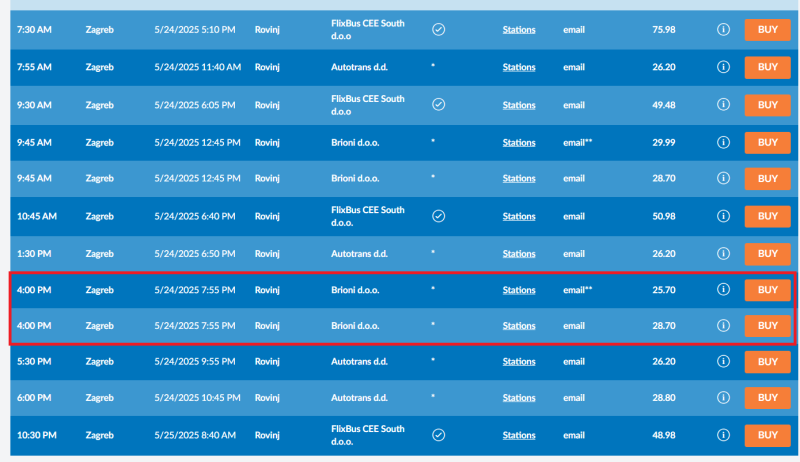
Task: Click the checkmark icon on 7:30 AM row
Action: (x=438, y=30)
